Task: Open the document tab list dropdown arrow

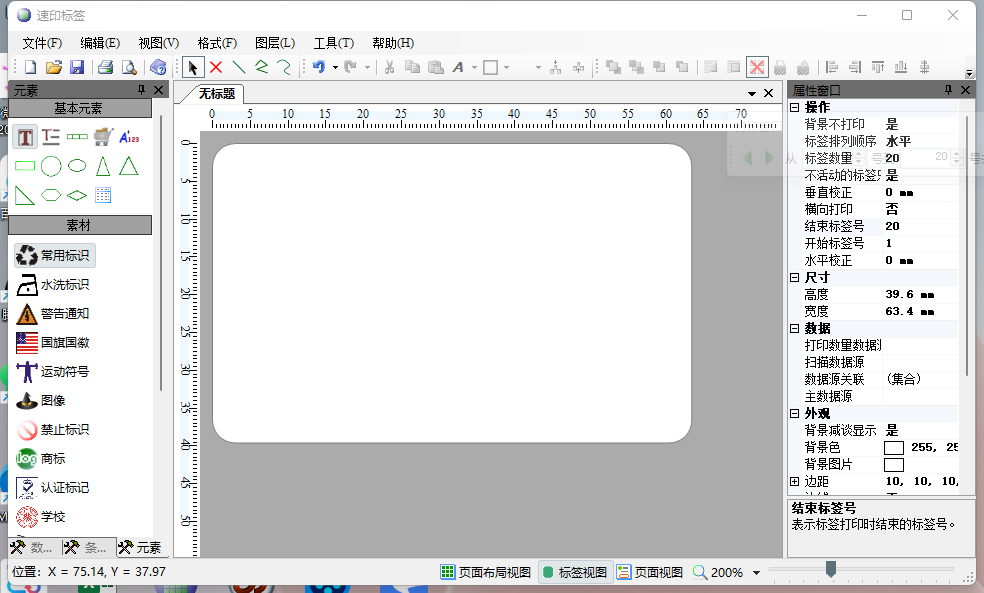Action: (752, 93)
